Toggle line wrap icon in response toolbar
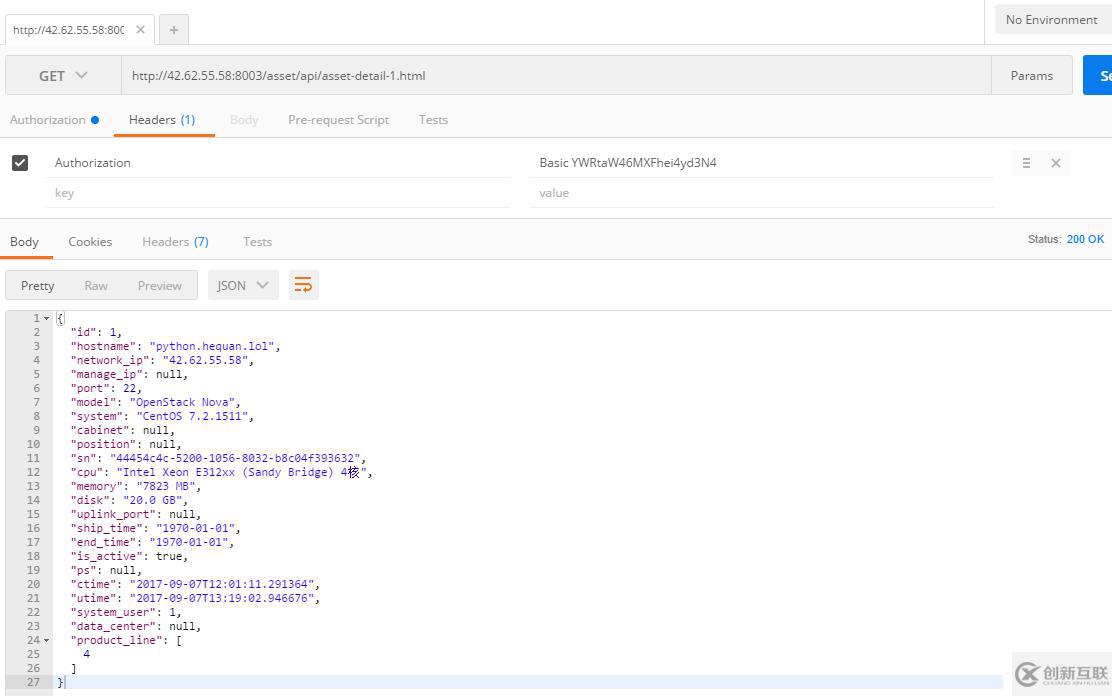This screenshot has height=696, width=1112. point(304,285)
